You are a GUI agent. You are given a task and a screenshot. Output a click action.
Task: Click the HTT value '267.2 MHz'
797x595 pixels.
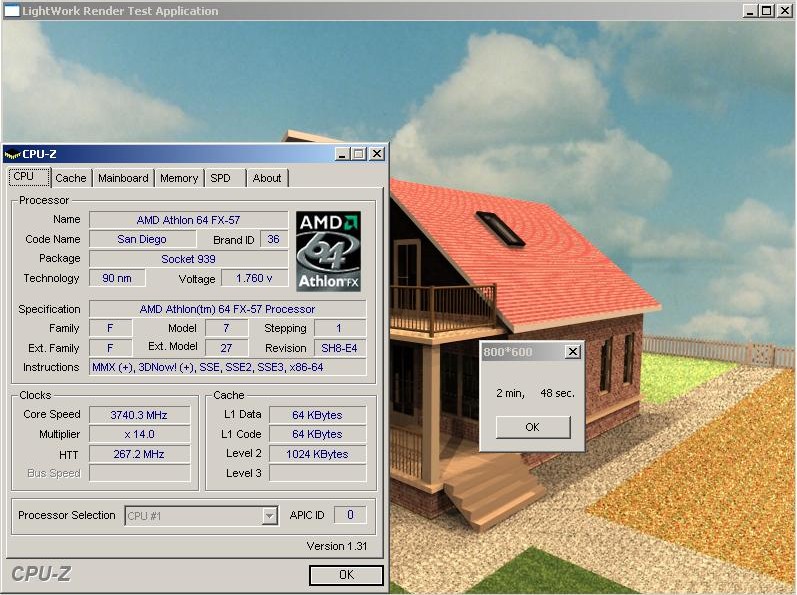(x=139, y=454)
